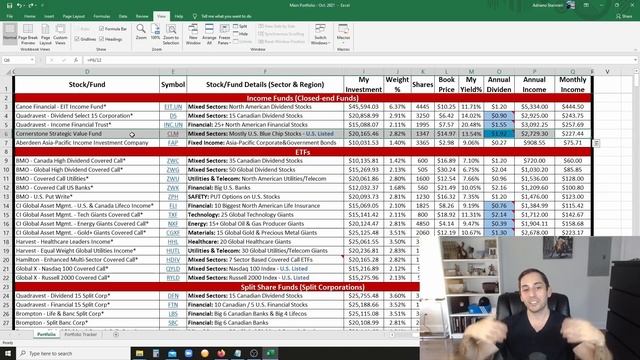Screen dimensions: 640x360
Task: Click Share button at top right
Action: (x=624, y=16)
